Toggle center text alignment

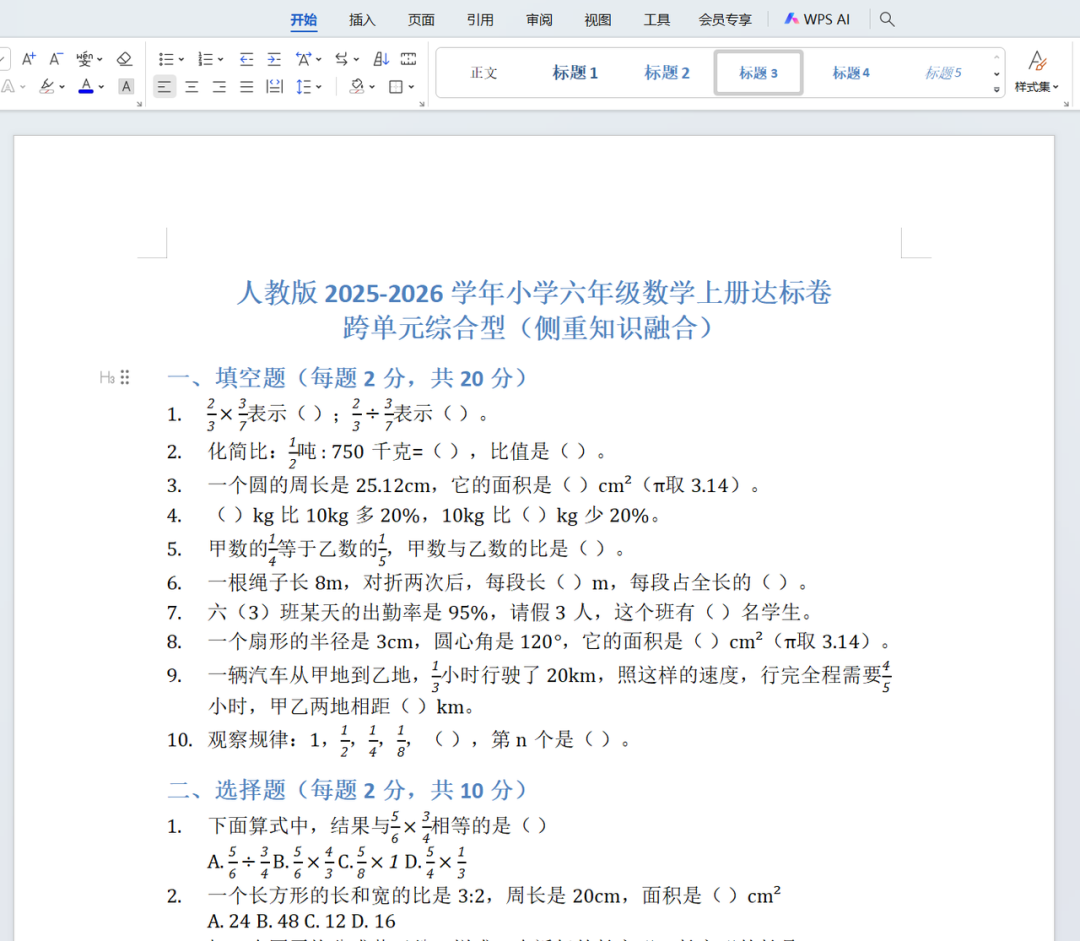click(x=192, y=87)
